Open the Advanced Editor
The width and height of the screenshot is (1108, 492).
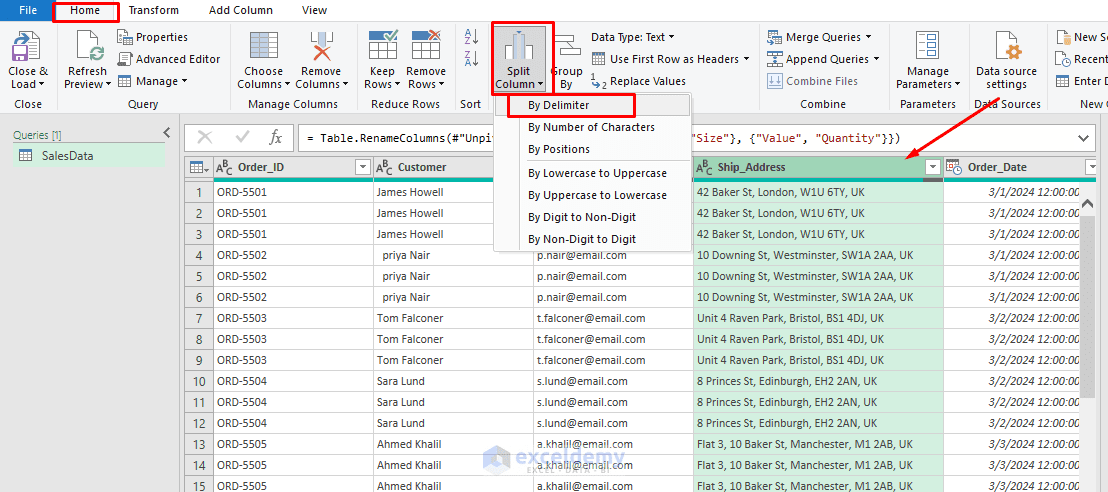[169, 59]
